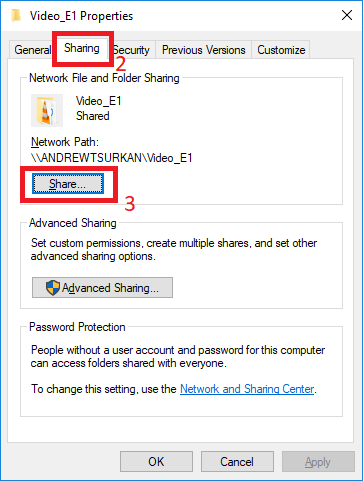Open the Security tab
This screenshot has width=364, height=481.
[x=132, y=50]
